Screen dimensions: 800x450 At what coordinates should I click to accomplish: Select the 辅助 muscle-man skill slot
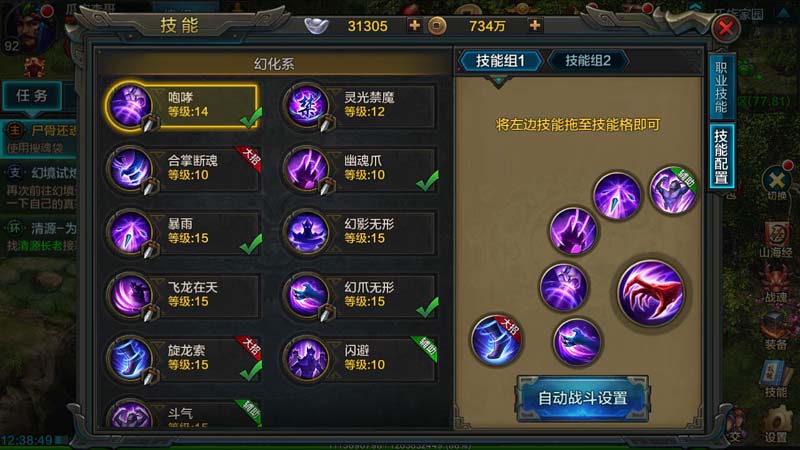pos(673,190)
